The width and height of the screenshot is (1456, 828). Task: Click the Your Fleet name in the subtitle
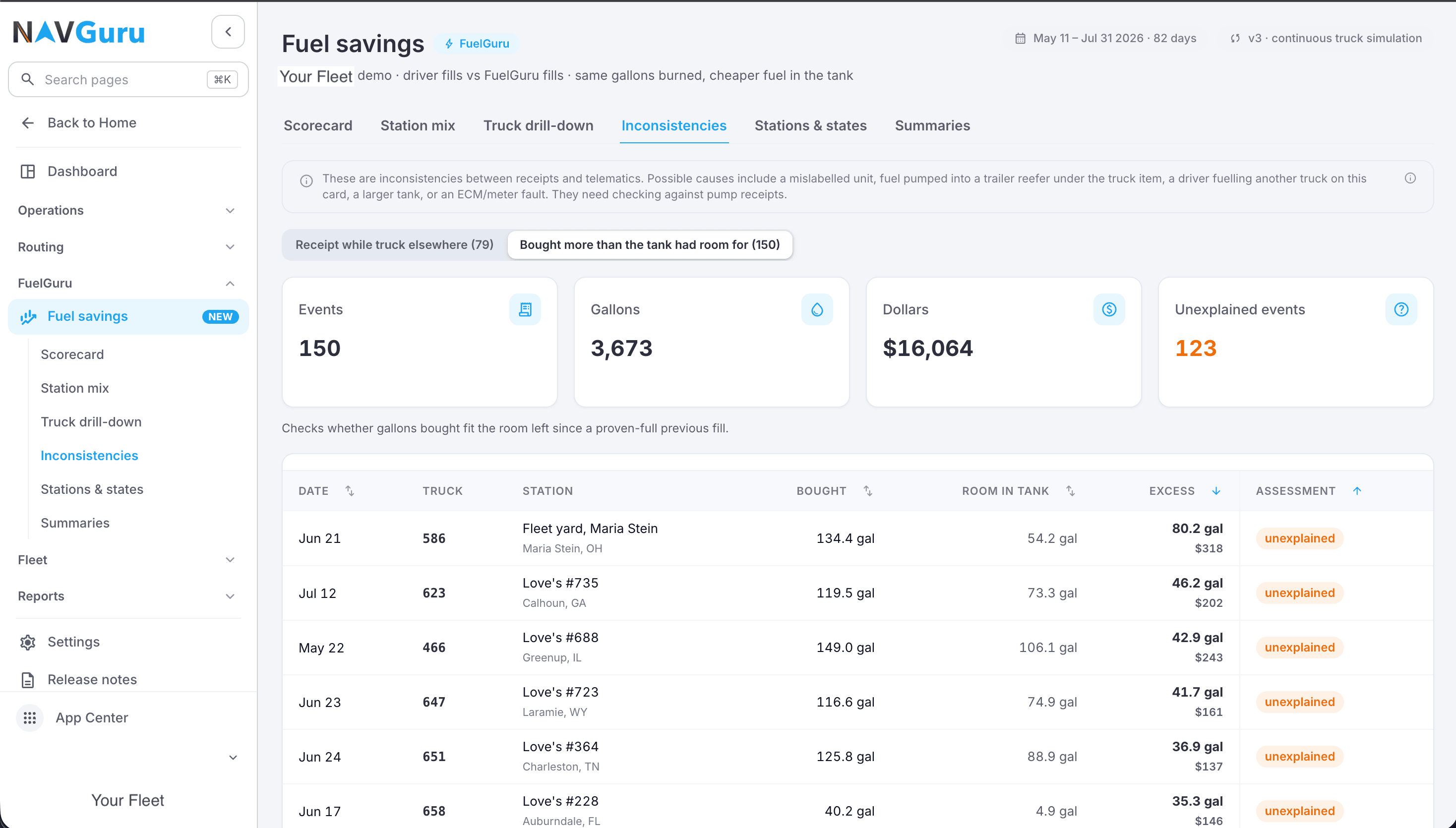coord(316,76)
